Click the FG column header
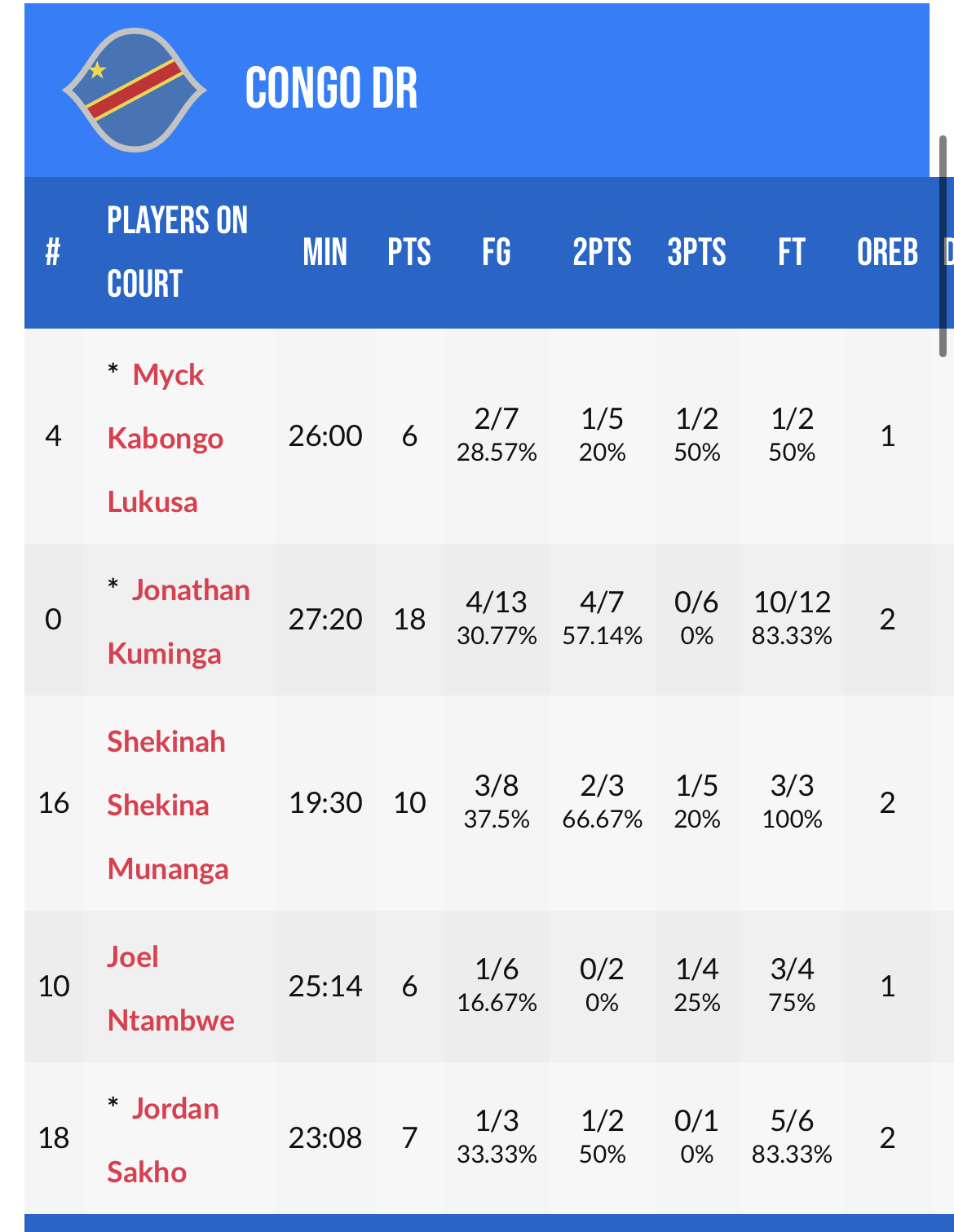Image resolution: width=954 pixels, height=1232 pixels. tap(497, 252)
